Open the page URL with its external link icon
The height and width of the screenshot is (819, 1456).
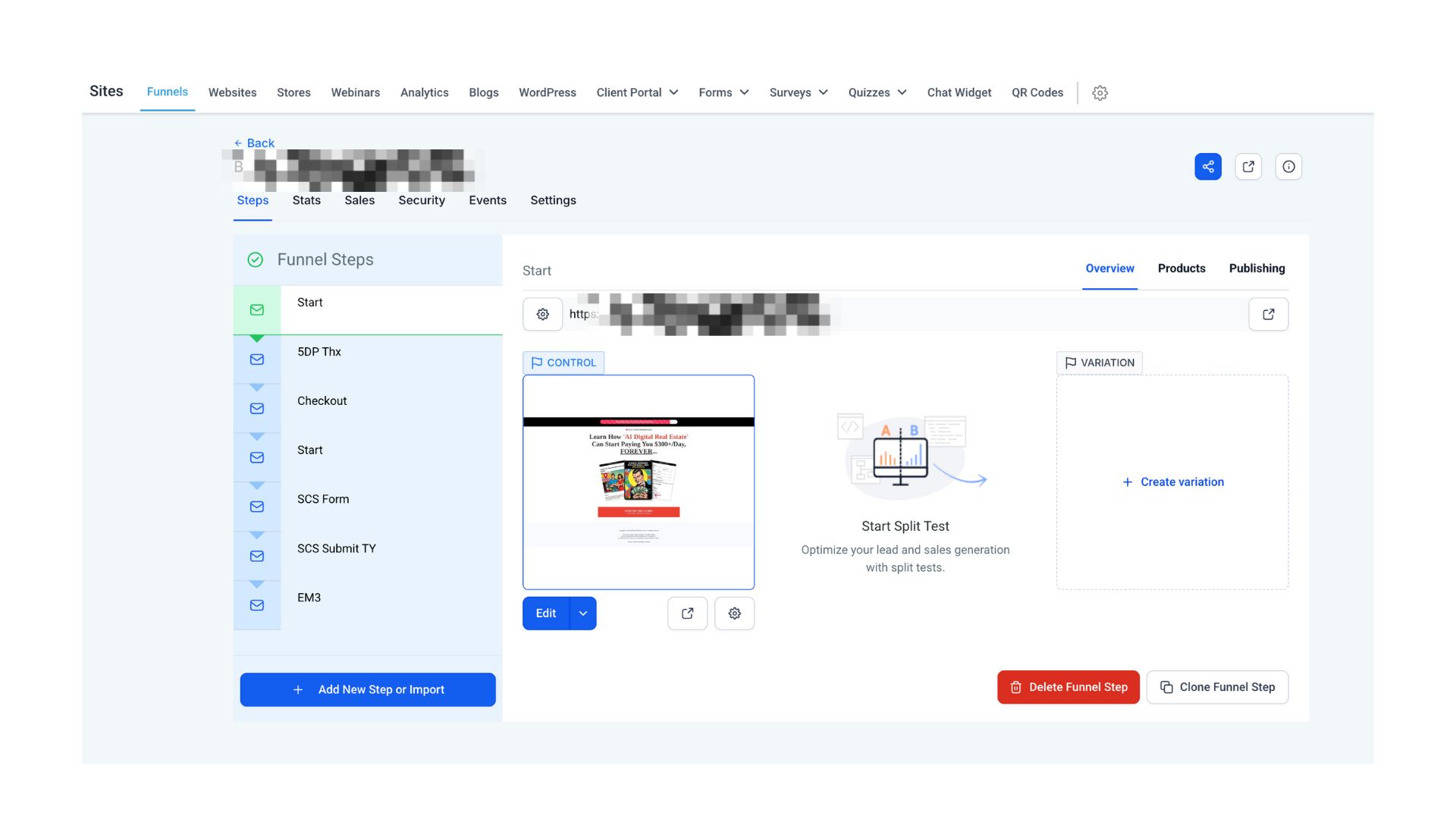tap(1269, 313)
